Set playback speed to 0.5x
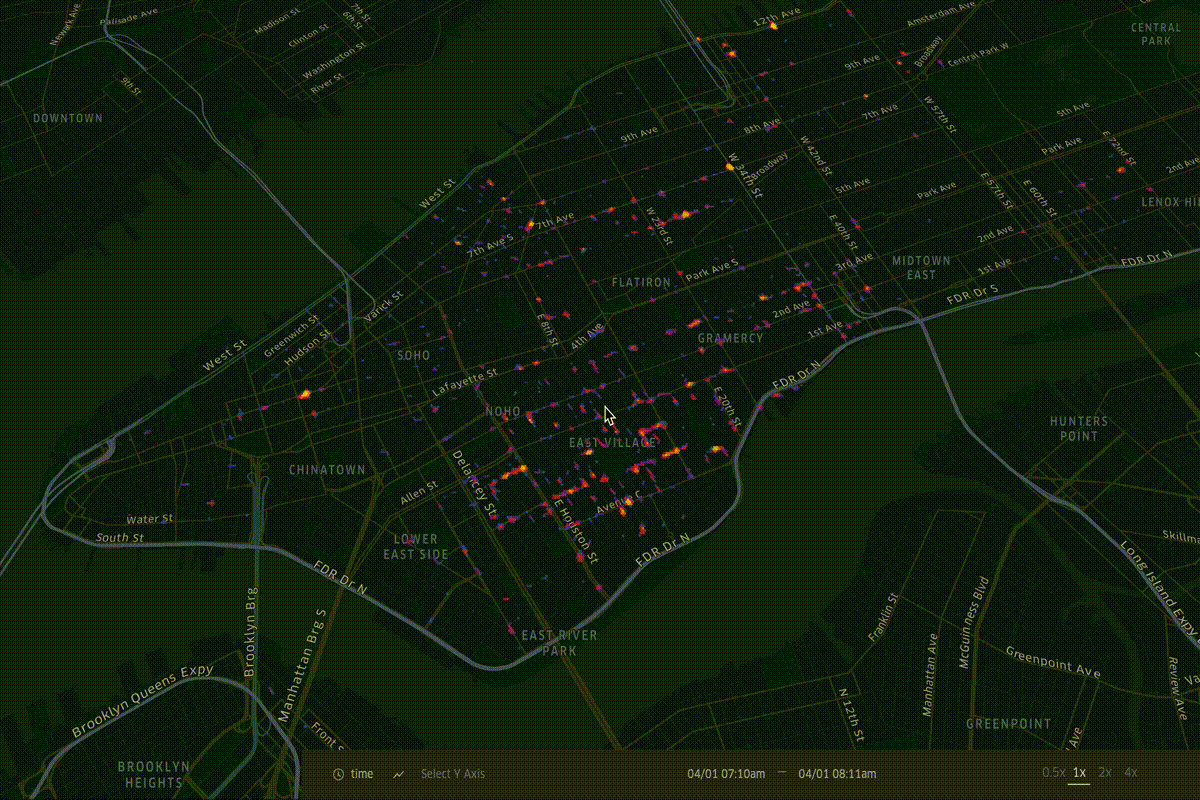The width and height of the screenshot is (1200, 800). point(1053,772)
